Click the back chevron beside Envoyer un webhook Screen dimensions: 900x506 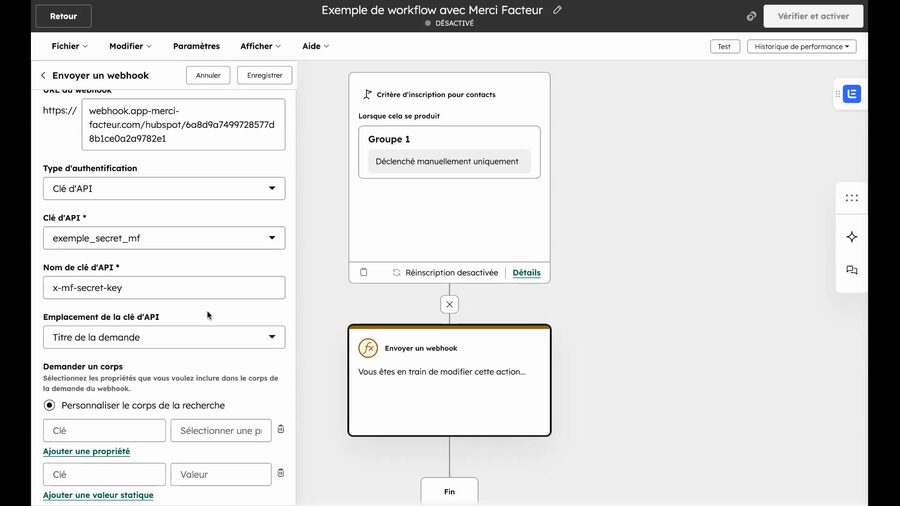[43, 75]
